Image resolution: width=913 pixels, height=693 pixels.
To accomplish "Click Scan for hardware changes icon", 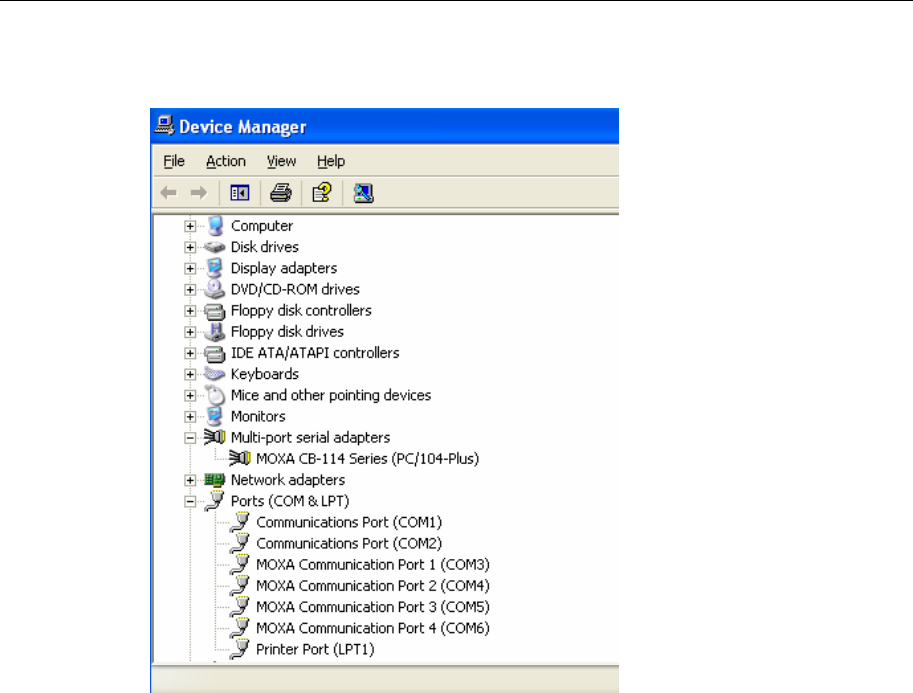I will (x=363, y=193).
